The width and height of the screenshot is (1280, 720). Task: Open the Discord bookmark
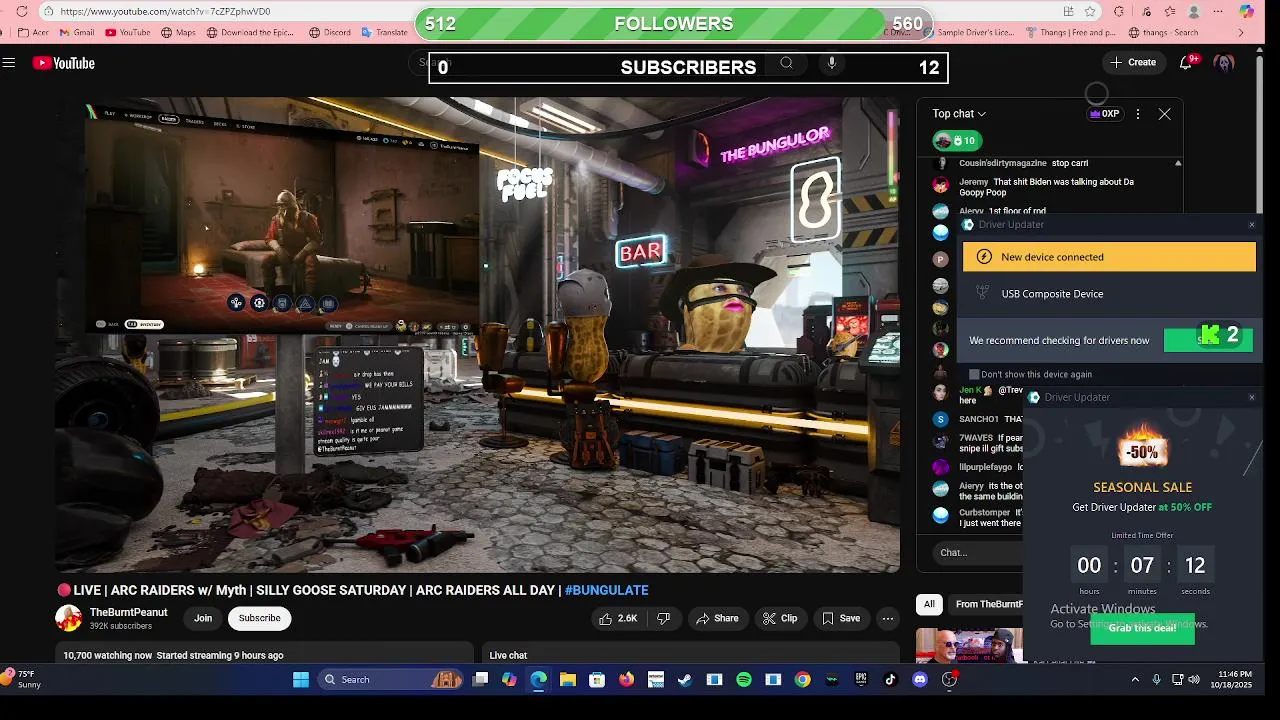click(330, 32)
